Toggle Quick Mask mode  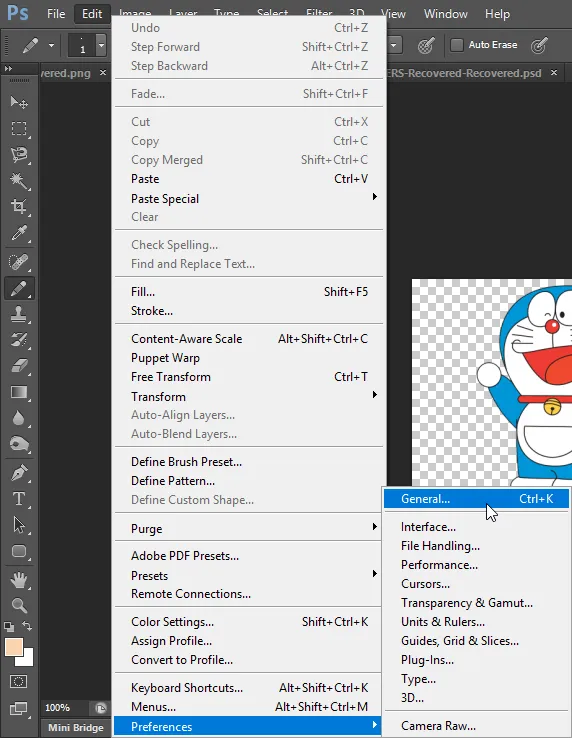(x=19, y=682)
